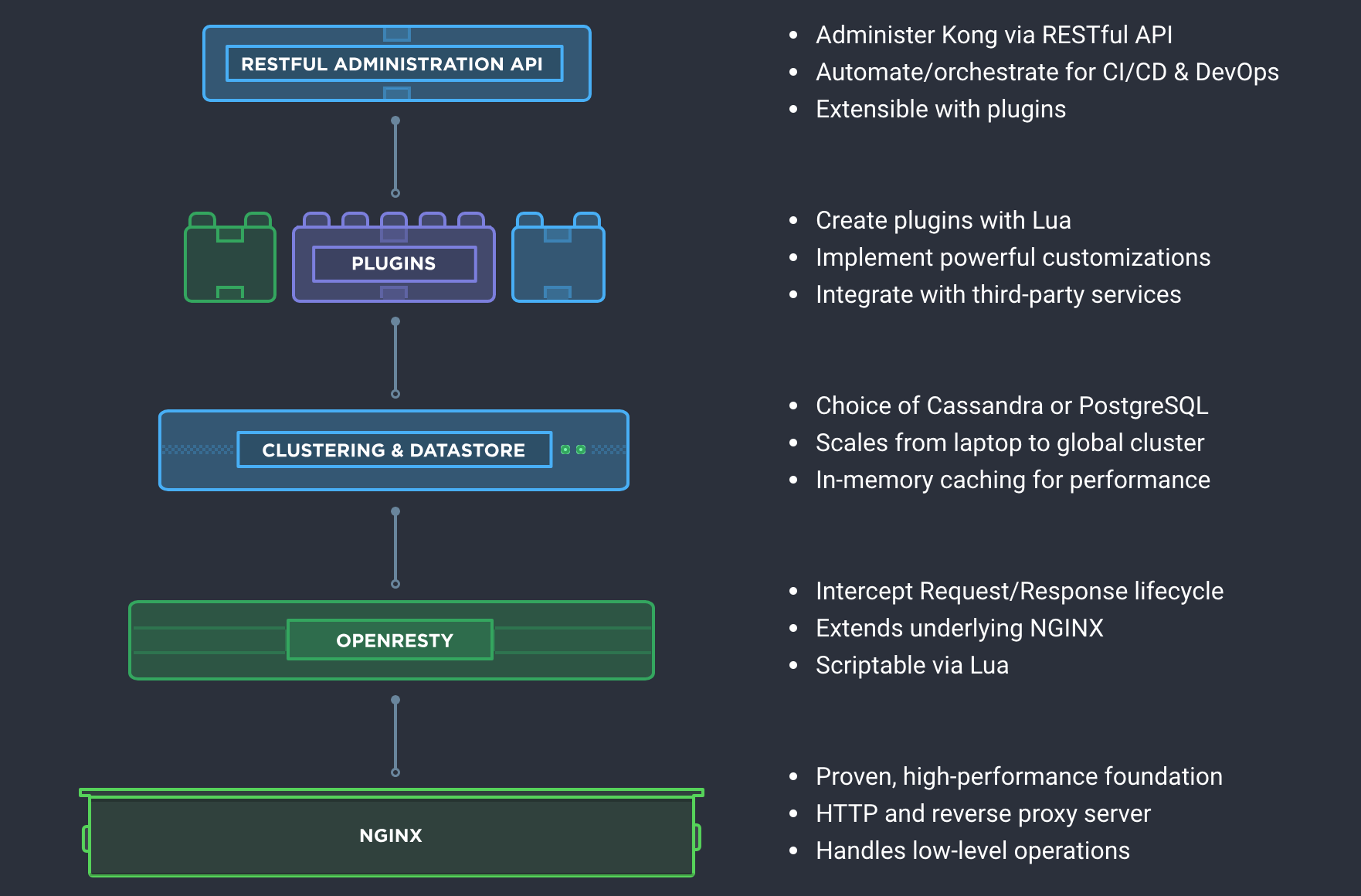Click 'Administer Kong via RESTful API' text
The width and height of the screenshot is (1361, 896).
[x=994, y=35]
